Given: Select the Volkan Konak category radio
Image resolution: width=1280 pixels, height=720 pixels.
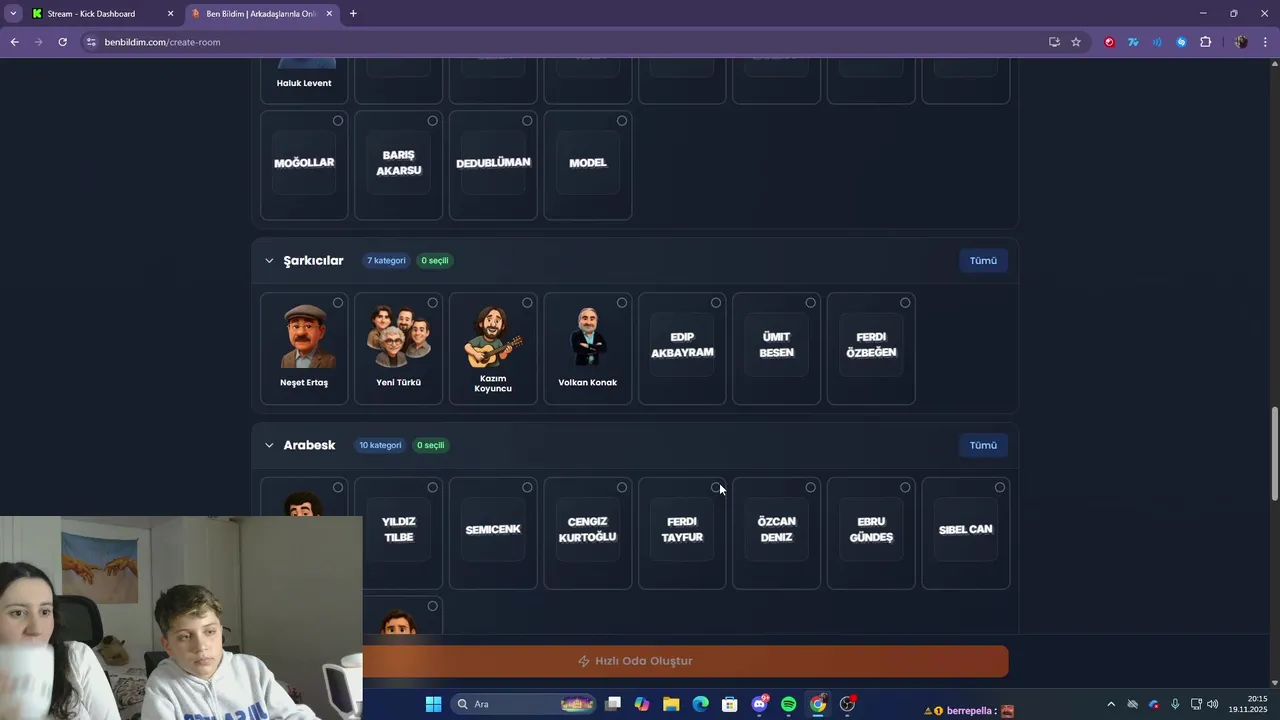Looking at the screenshot, I should point(621,303).
